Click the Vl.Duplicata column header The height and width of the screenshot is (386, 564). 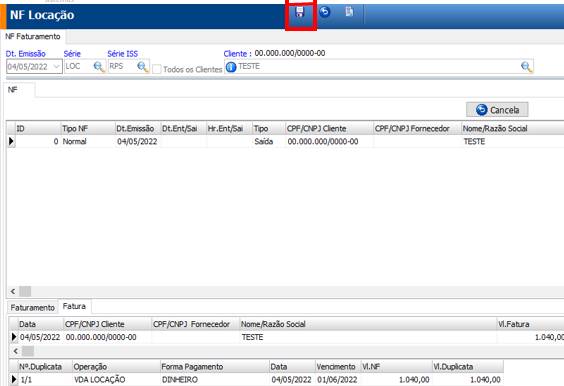[x=467, y=367]
